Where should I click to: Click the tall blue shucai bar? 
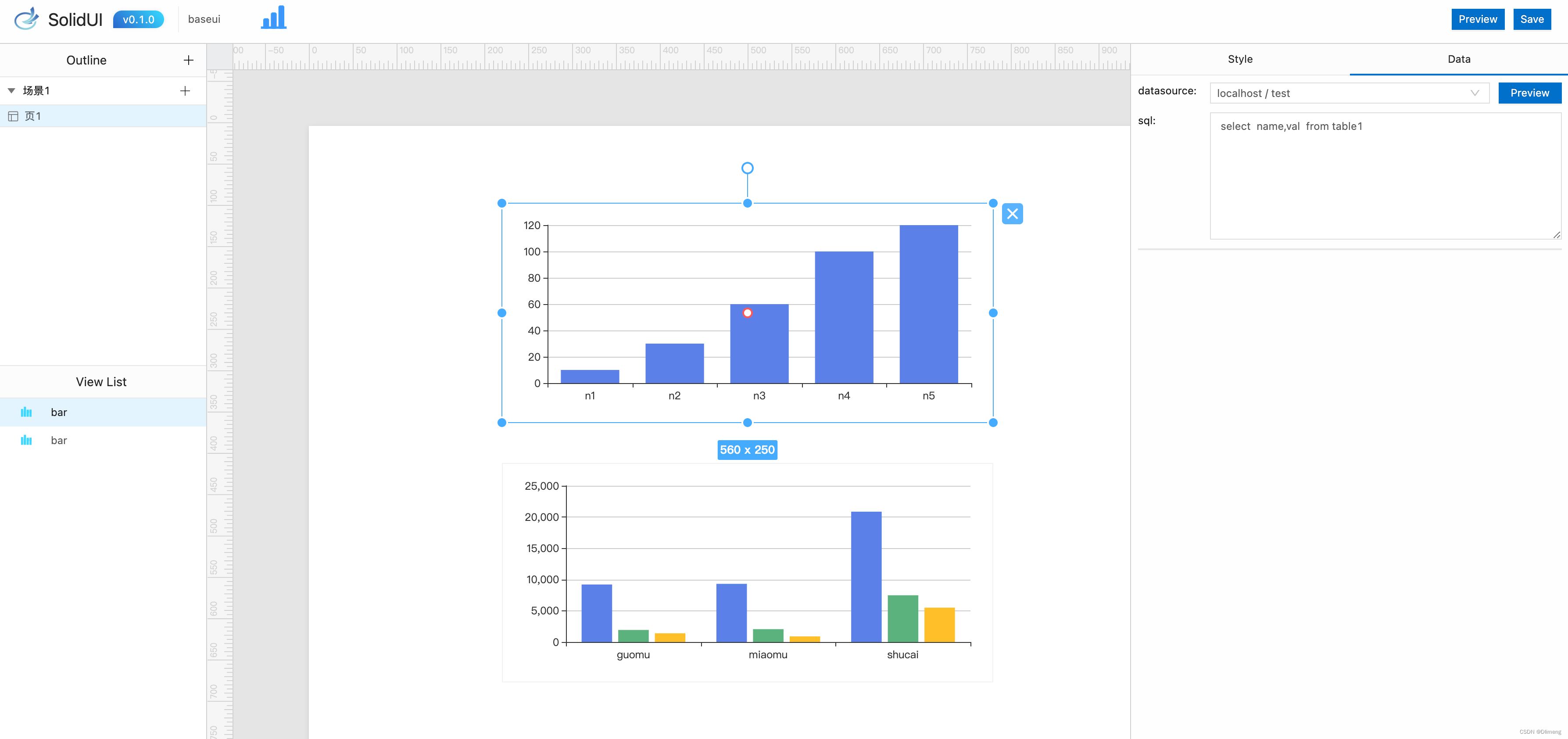point(866,577)
